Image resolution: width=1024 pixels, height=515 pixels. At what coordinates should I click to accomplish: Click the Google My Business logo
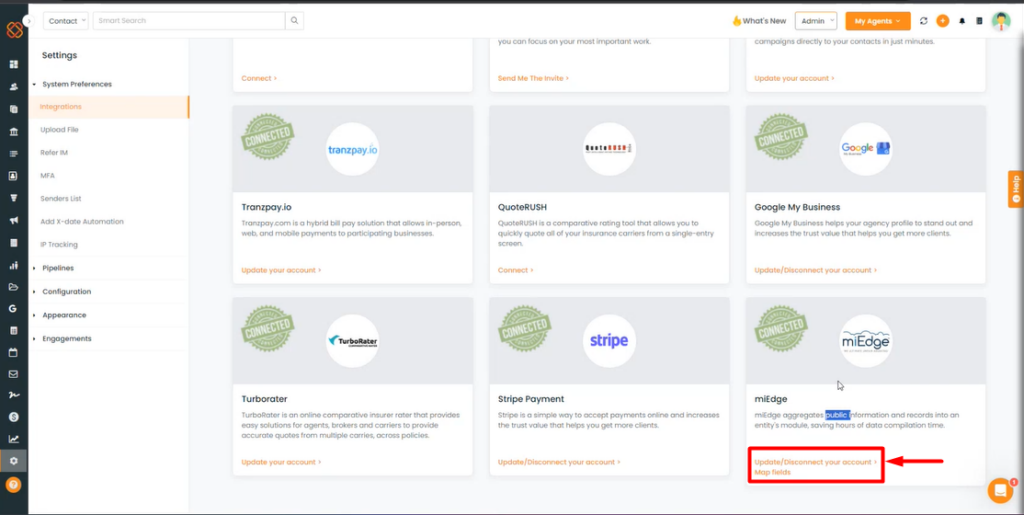[865, 149]
